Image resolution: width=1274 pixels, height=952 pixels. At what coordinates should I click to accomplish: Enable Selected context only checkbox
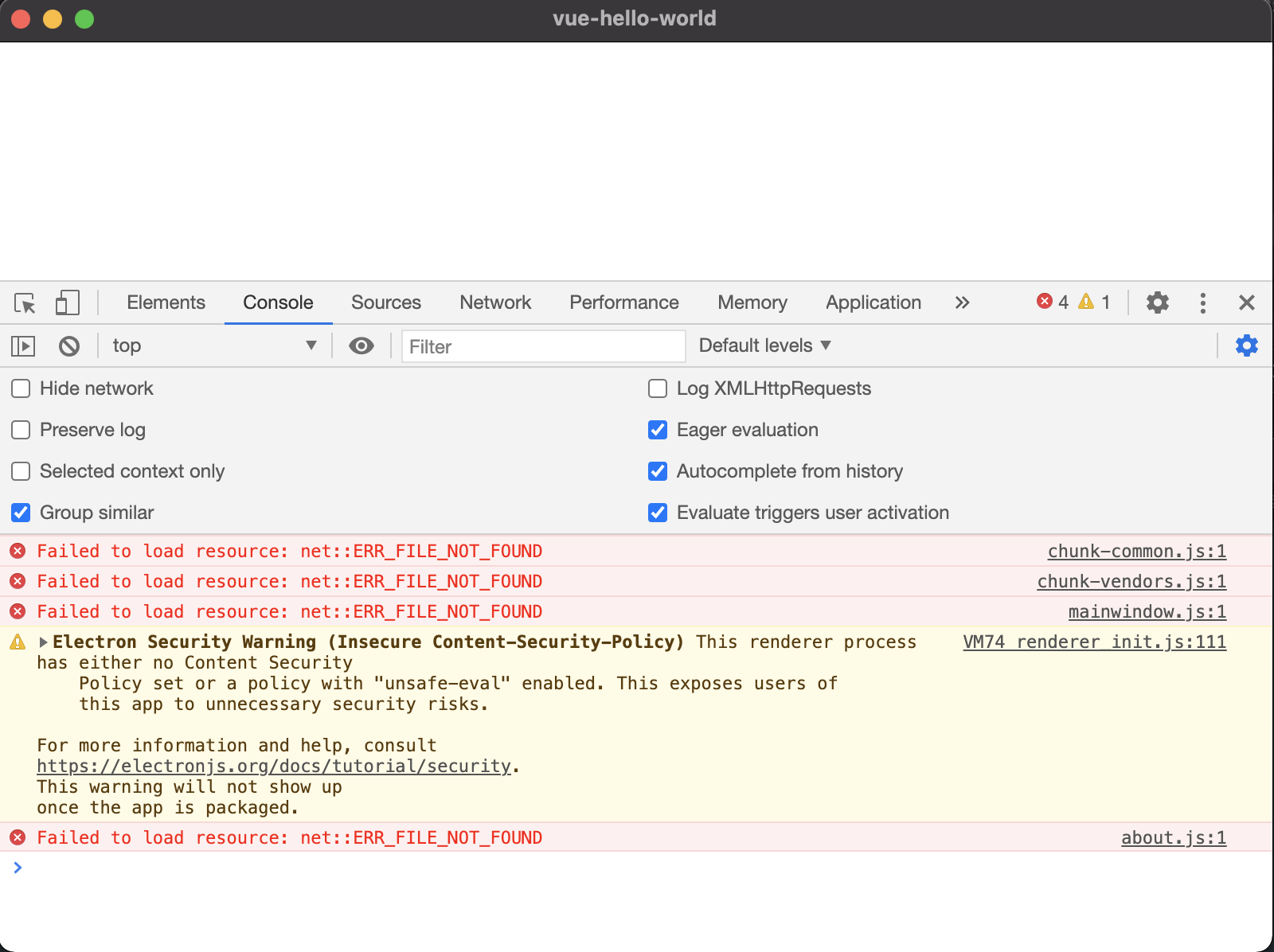(21, 471)
